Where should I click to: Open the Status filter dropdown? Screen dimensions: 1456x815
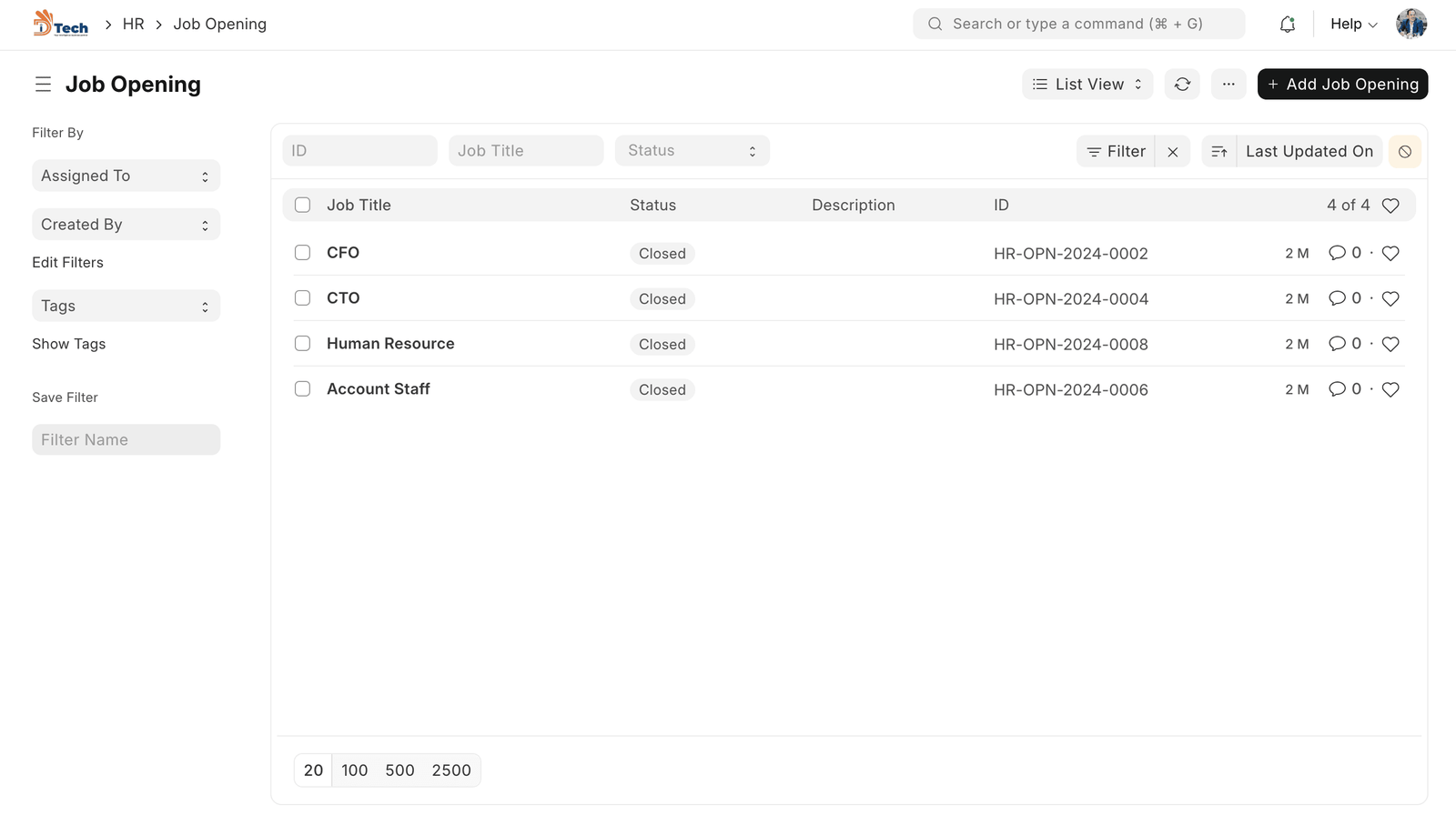(692, 151)
